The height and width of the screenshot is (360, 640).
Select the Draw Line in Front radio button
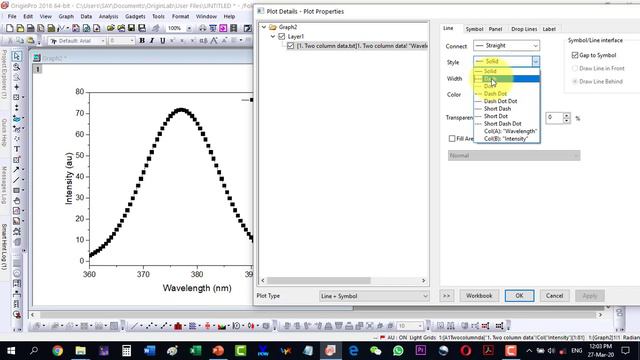pyautogui.click(x=575, y=68)
